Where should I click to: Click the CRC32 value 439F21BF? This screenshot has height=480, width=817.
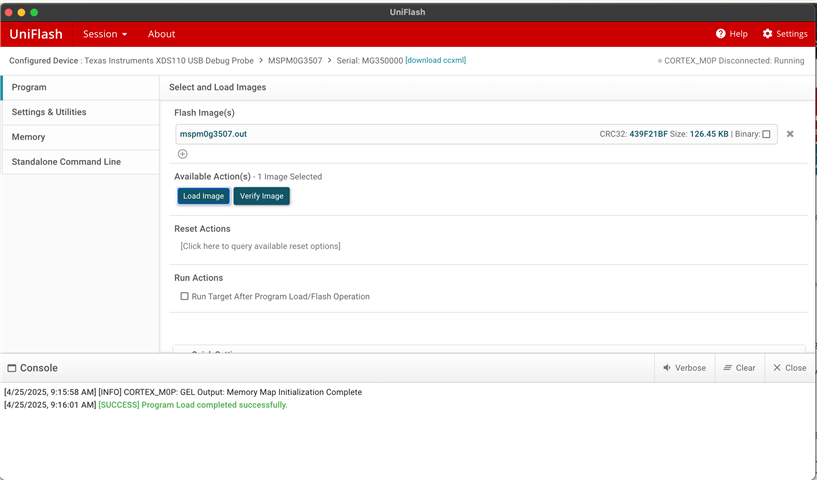pyautogui.click(x=648, y=134)
